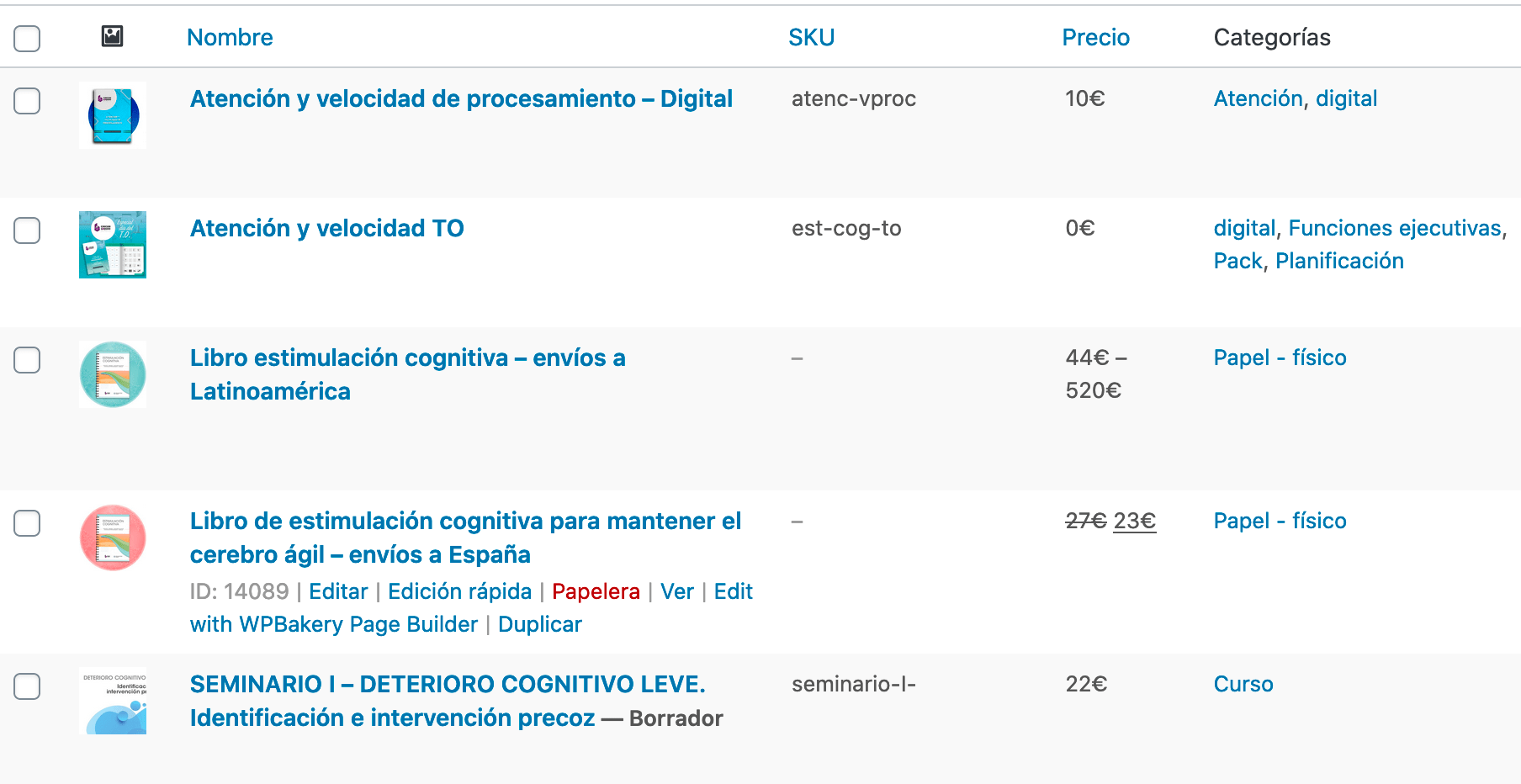
Task: Click the Latinoamérica book round thumbnail
Action: pos(113,374)
